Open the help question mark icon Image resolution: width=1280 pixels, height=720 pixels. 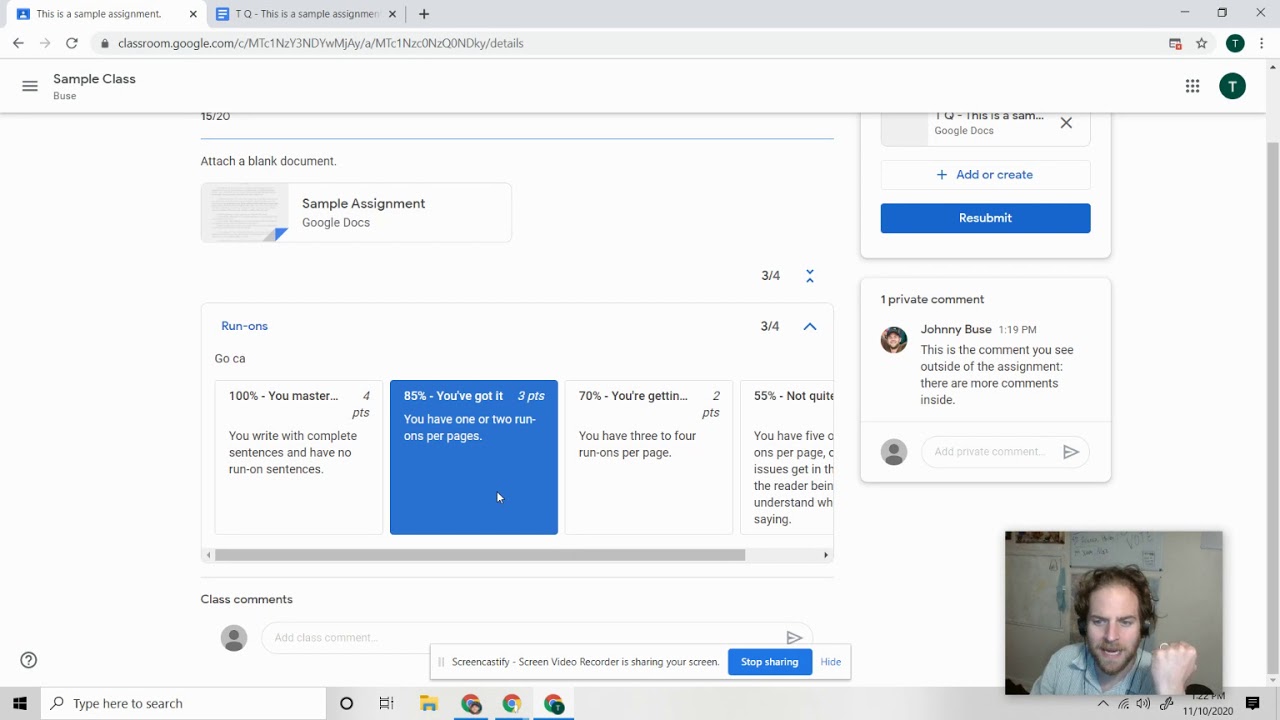29,660
